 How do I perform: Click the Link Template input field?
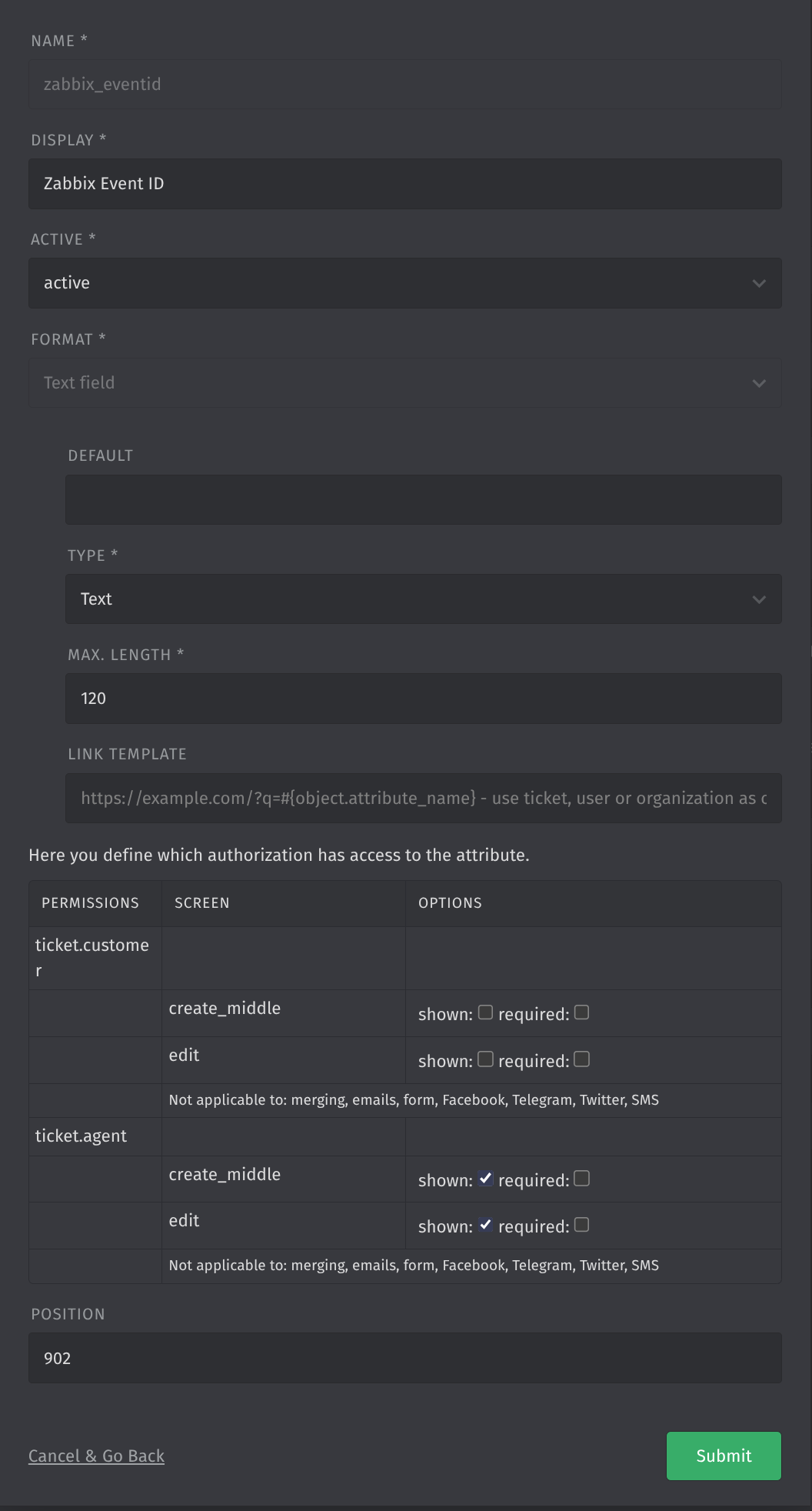point(423,798)
